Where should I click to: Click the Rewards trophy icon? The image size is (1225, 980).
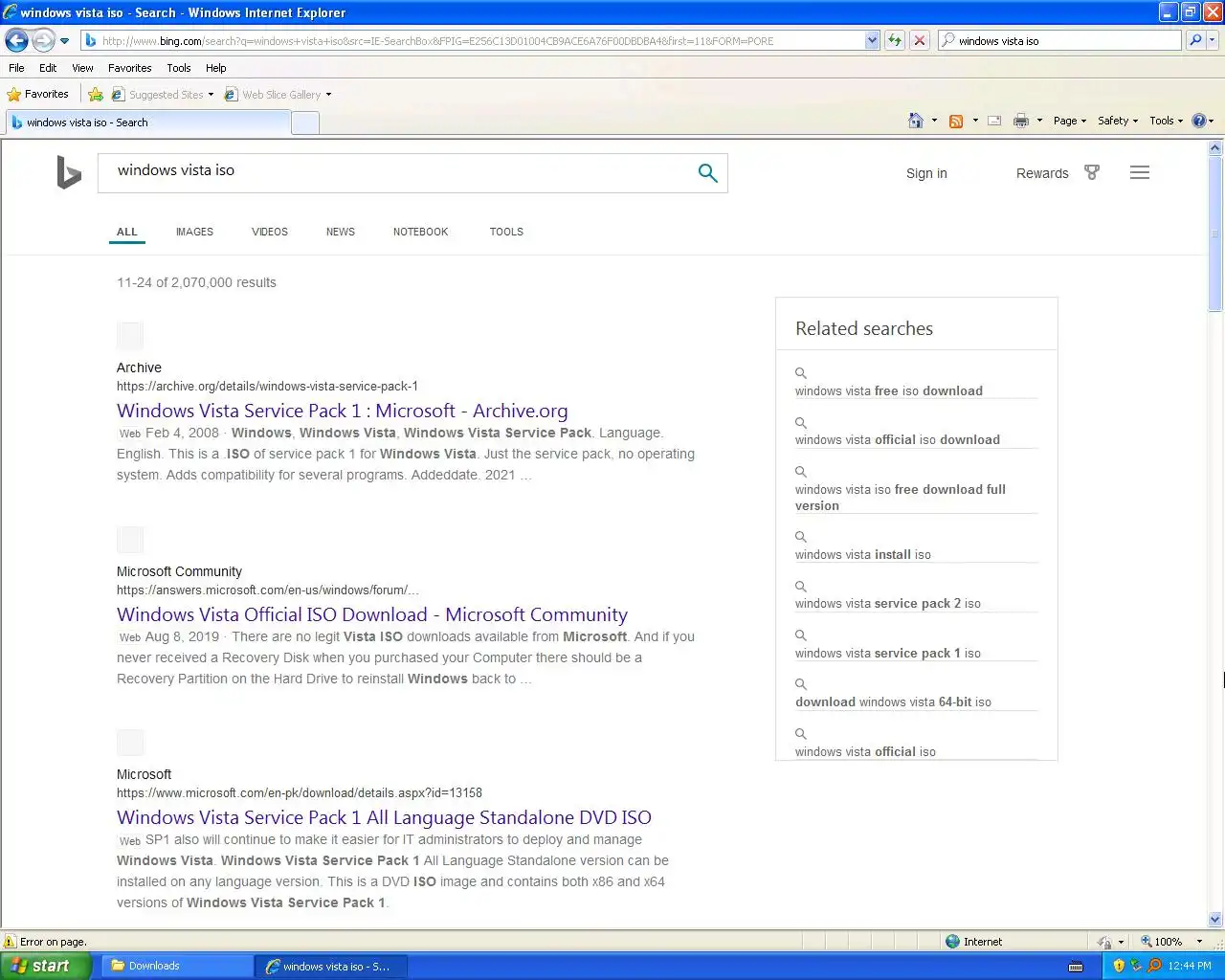coord(1092,172)
